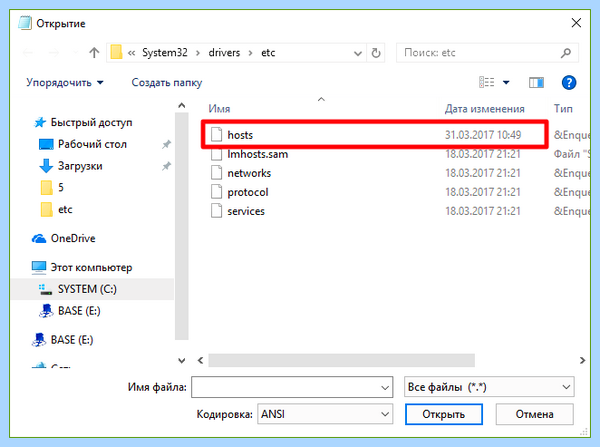Sort by "Тип" column header
600x447 pixels.
pos(563,109)
